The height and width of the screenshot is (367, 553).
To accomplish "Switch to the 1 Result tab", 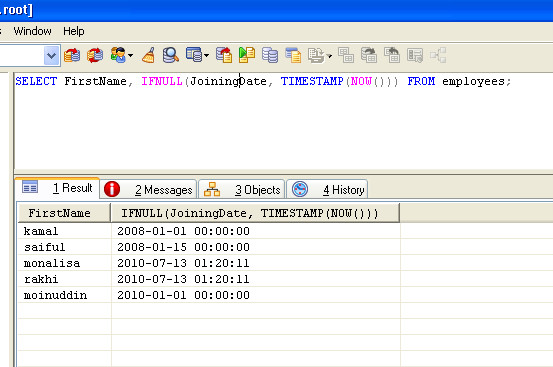I will [57, 188].
